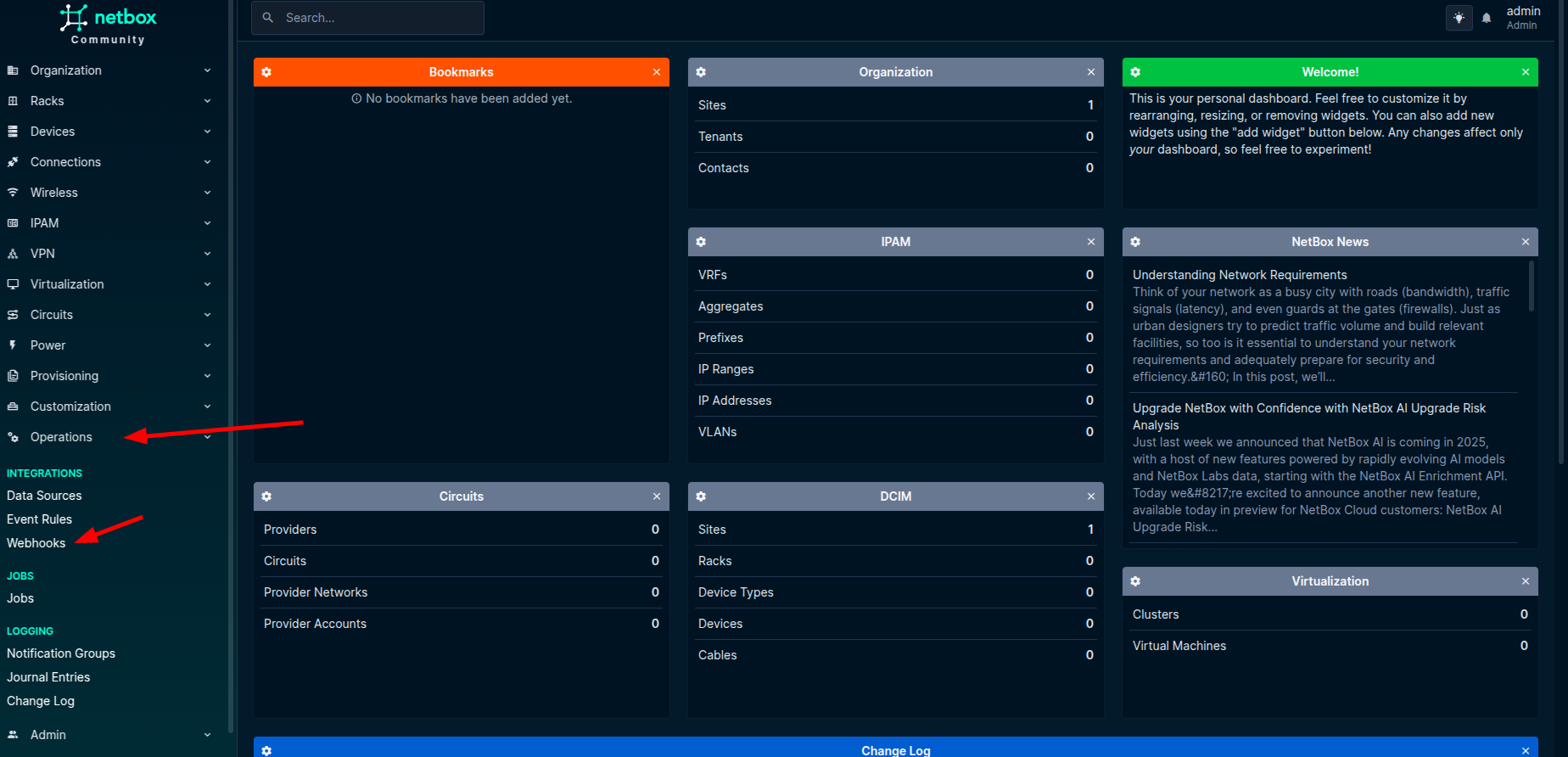1568x757 pixels.
Task: Expand the Wireless sidebar menu
Action: (x=109, y=193)
